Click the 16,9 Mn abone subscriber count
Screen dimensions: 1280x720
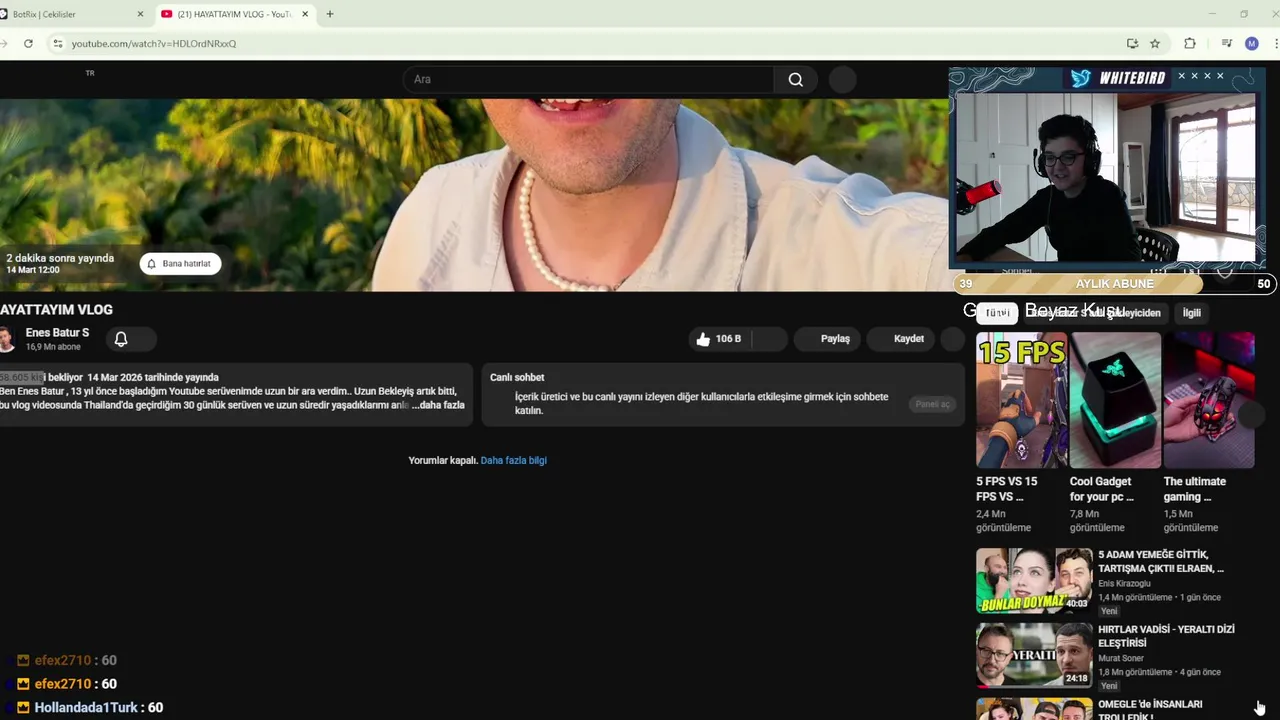pos(53,347)
